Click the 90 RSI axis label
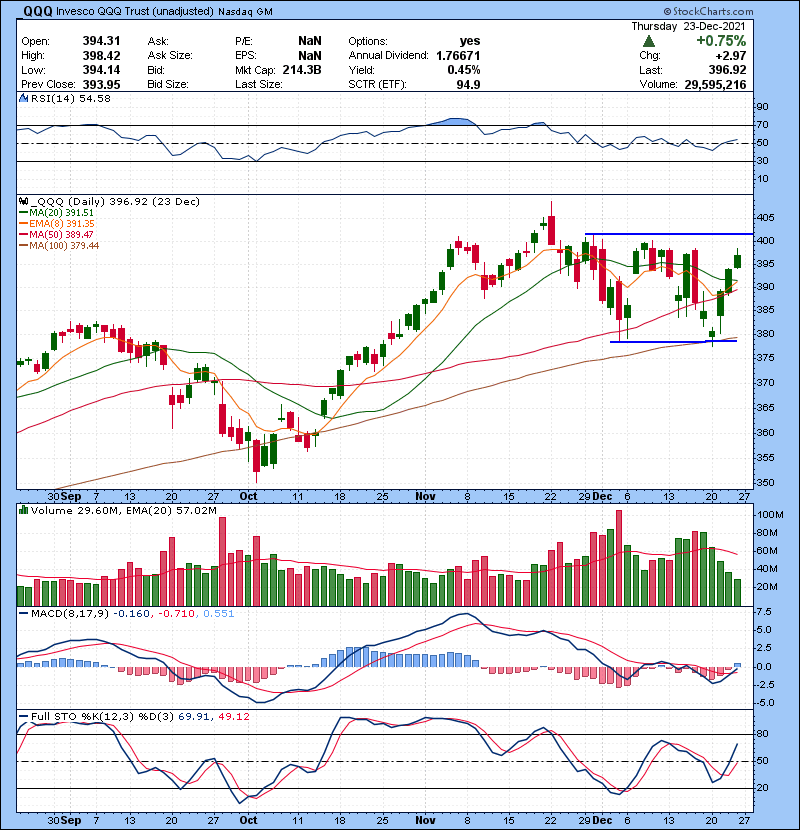The height and width of the screenshot is (830, 800). (762, 107)
